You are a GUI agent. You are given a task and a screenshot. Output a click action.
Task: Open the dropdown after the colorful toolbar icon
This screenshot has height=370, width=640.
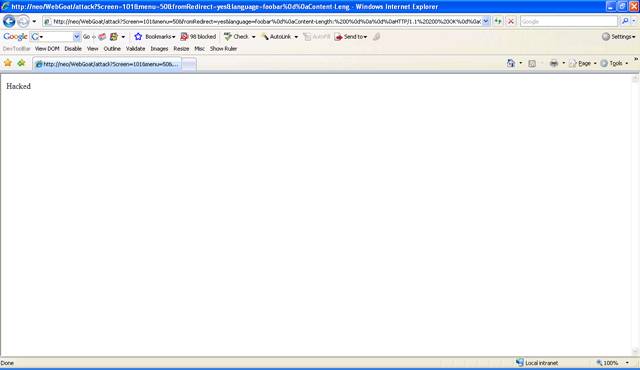(123, 37)
